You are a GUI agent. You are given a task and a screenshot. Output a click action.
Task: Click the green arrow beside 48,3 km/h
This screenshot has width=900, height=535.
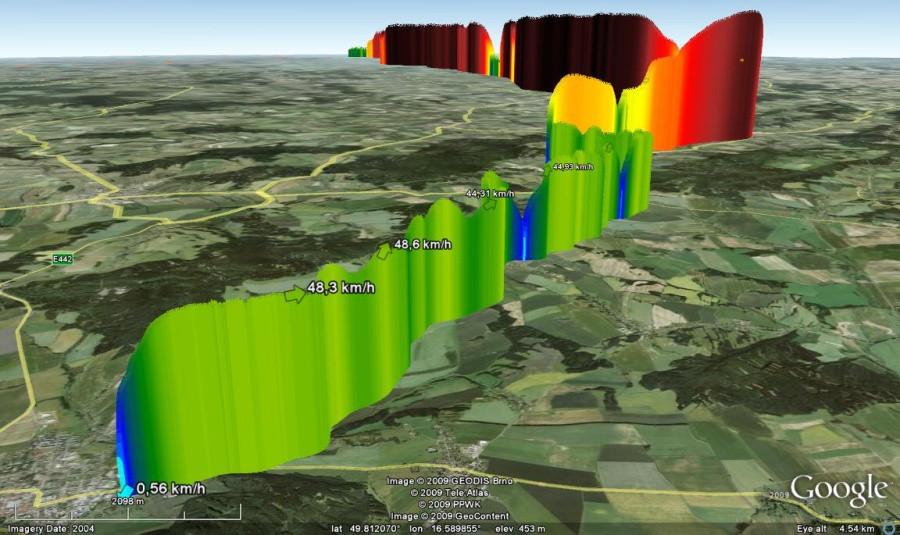pos(296,295)
